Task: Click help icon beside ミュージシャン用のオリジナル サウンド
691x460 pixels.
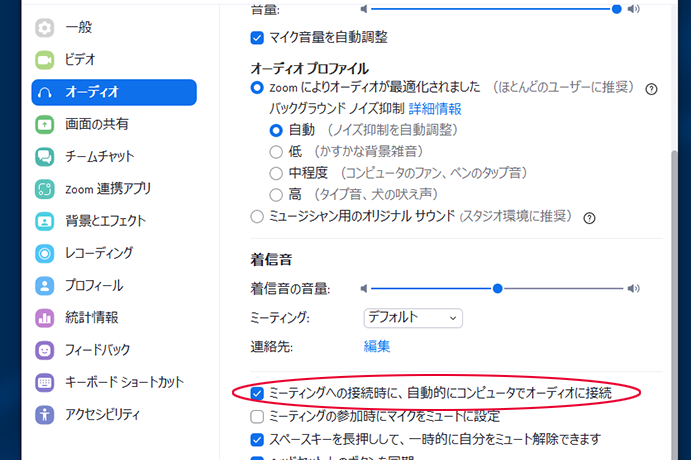Action: coord(589,218)
